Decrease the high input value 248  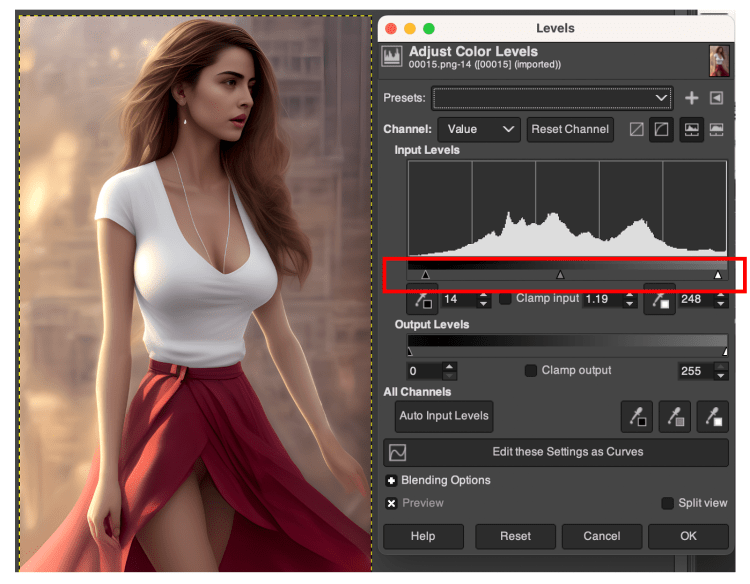720,304
